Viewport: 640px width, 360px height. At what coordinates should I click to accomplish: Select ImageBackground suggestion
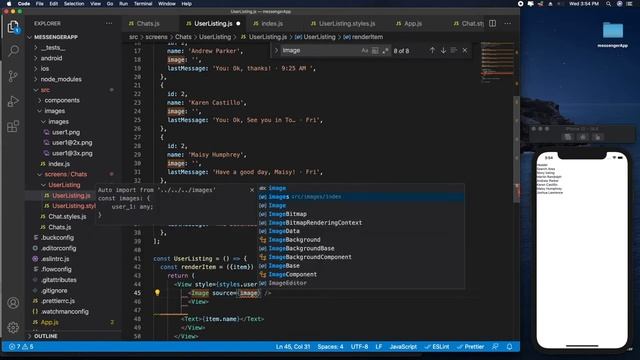(x=361, y=240)
